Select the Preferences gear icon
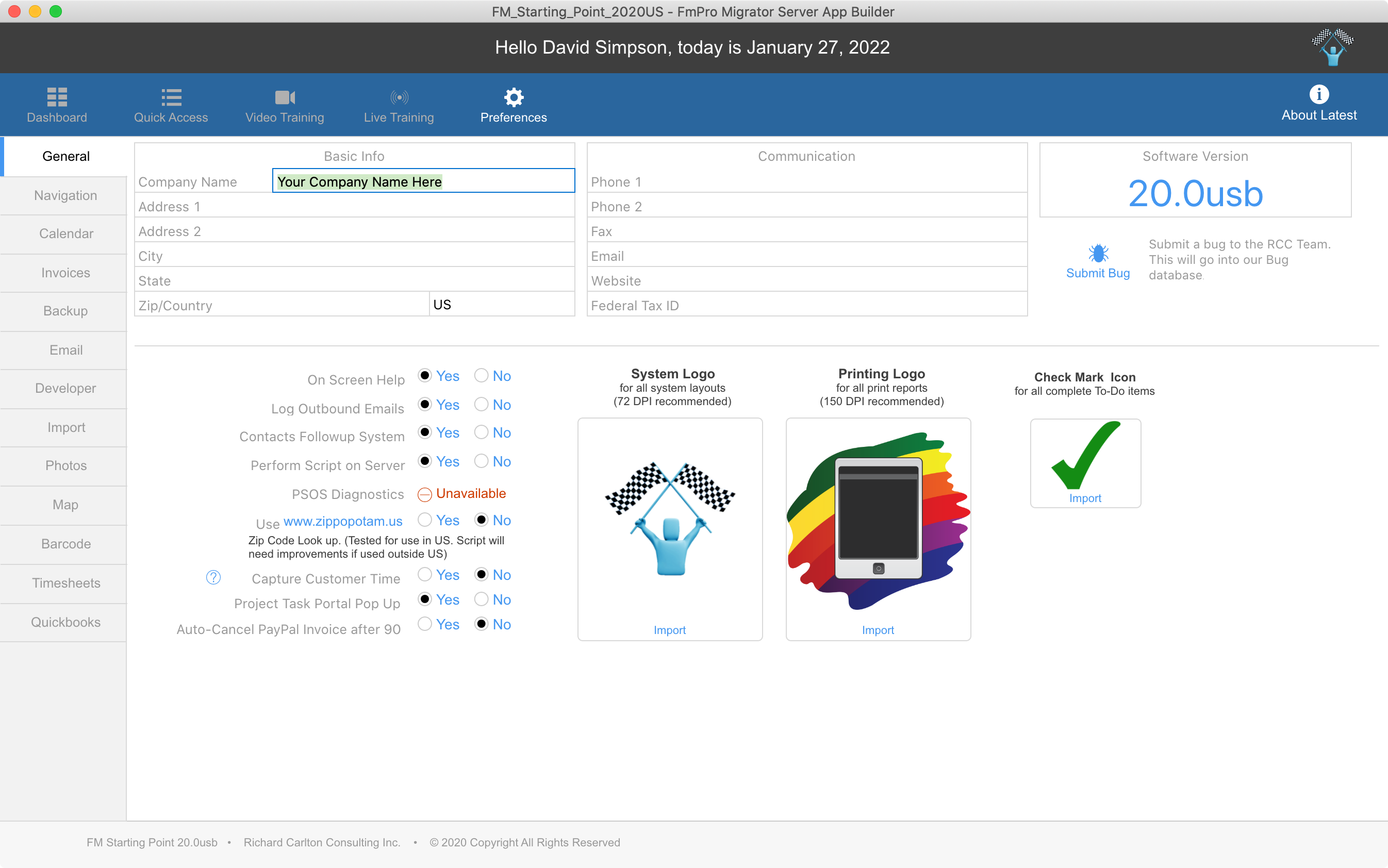The width and height of the screenshot is (1388, 868). [514, 97]
